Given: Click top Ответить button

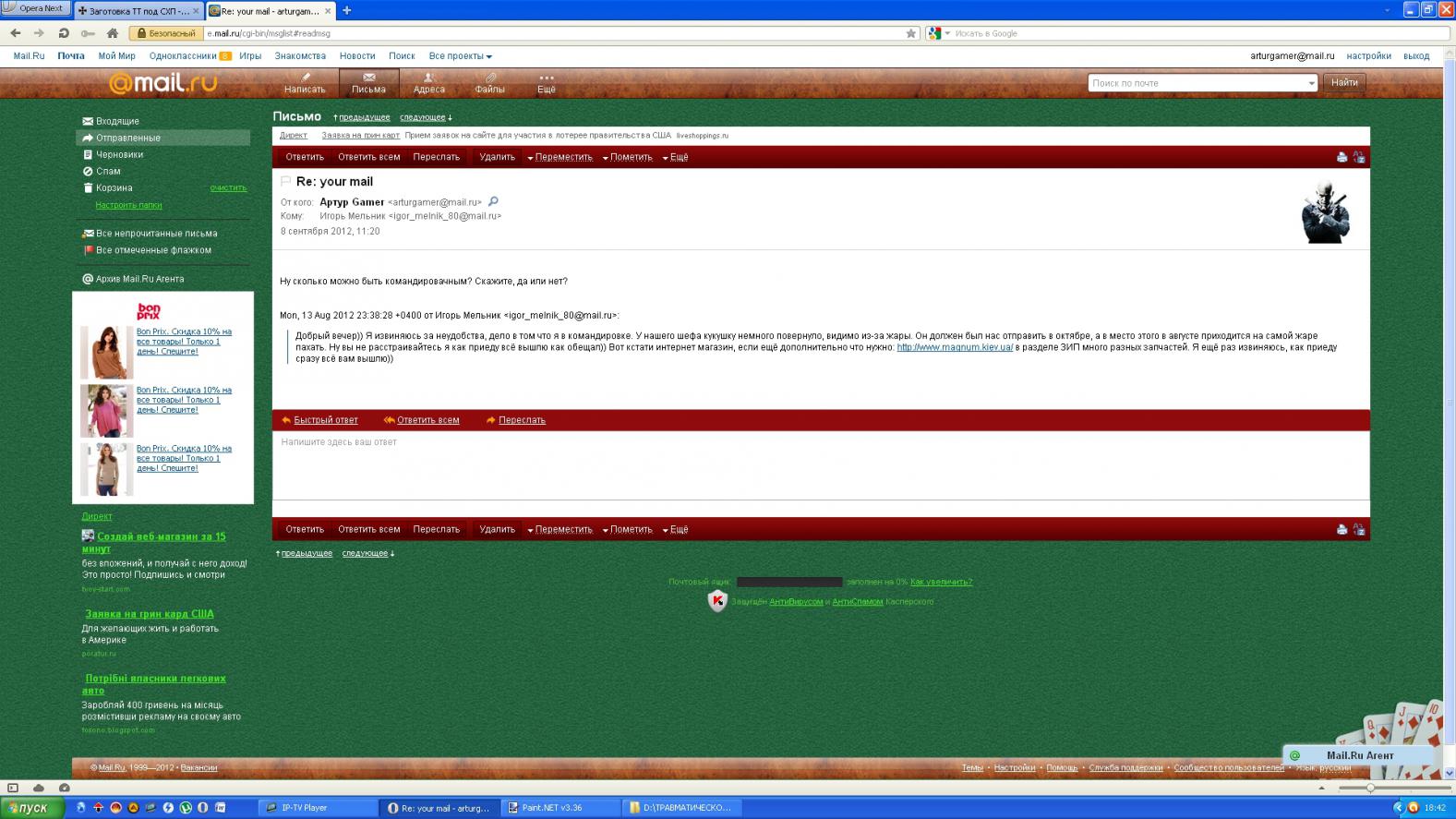Looking at the screenshot, I should (305, 157).
